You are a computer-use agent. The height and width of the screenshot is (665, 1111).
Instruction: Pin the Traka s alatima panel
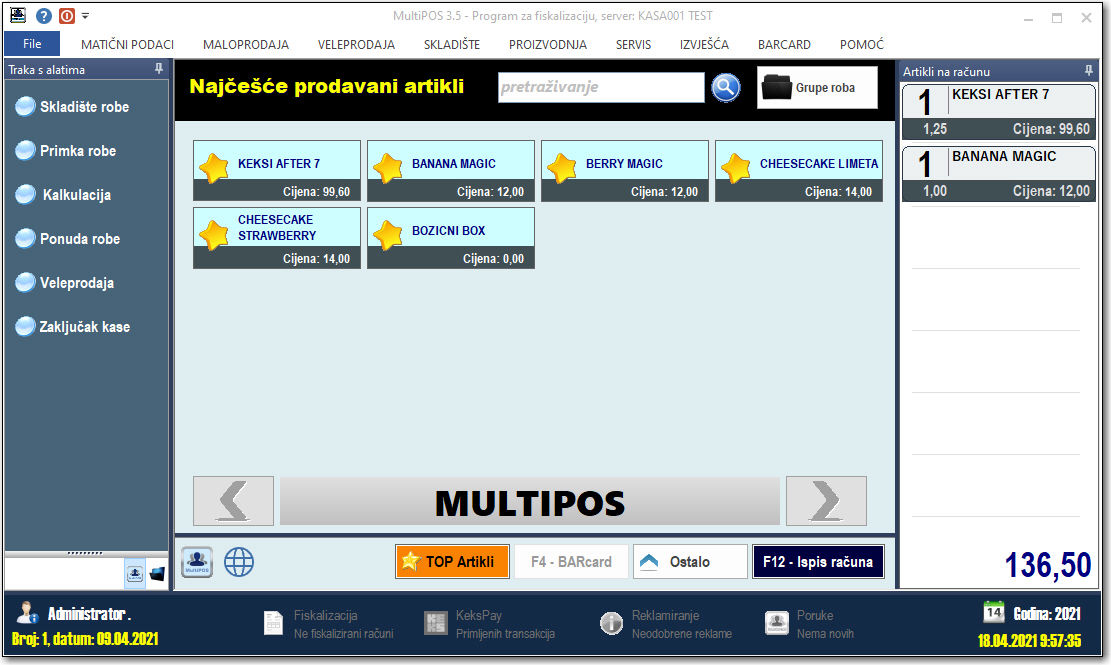coord(159,69)
